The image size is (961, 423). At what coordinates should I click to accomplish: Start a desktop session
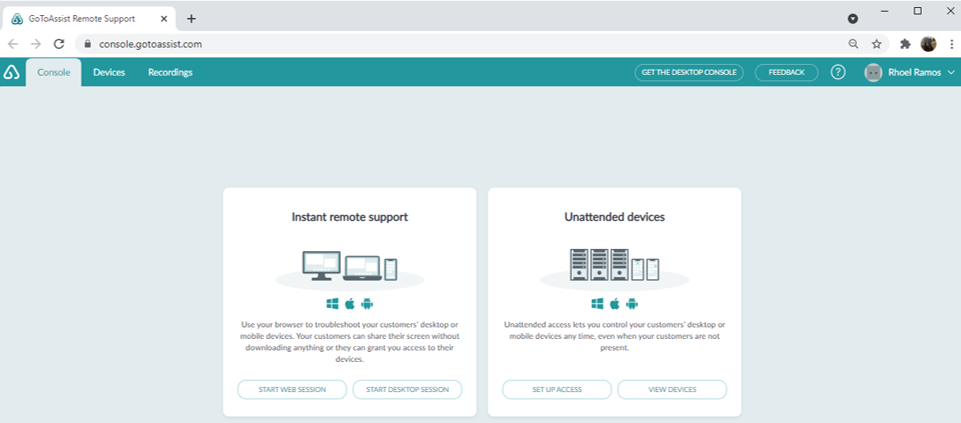tap(408, 389)
